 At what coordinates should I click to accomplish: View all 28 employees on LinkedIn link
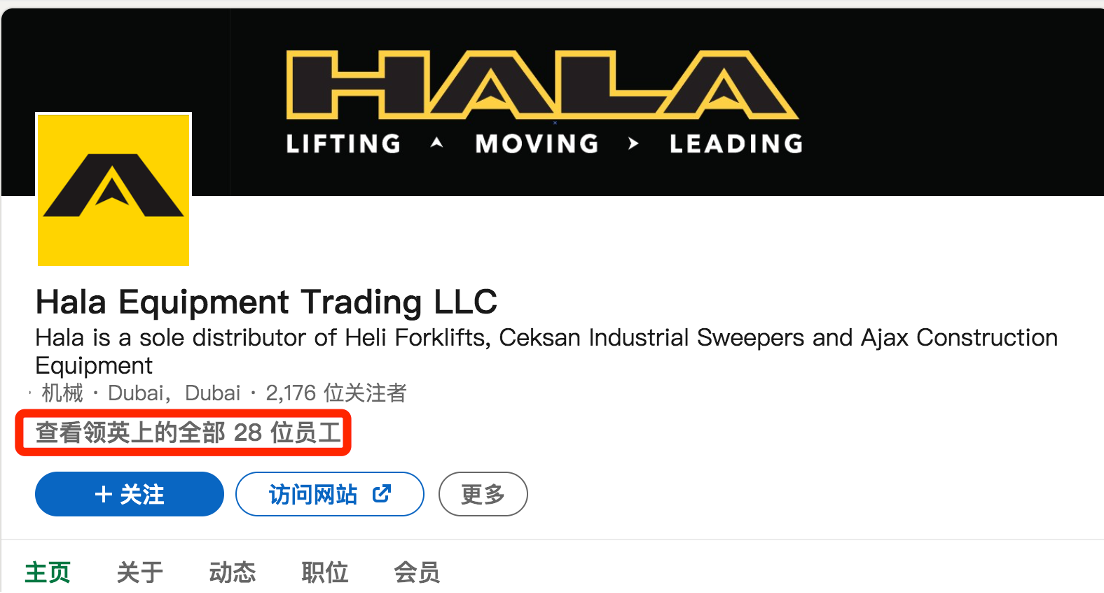pos(188,432)
